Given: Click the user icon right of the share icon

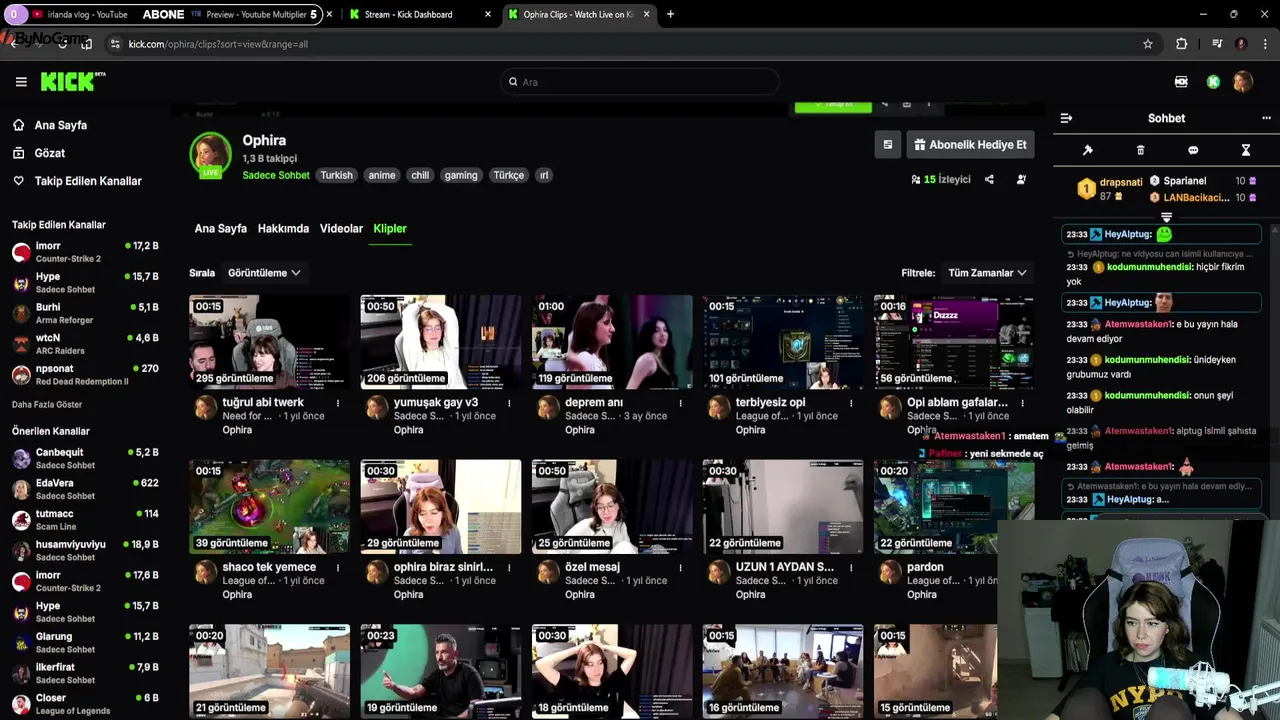Looking at the screenshot, I should pyautogui.click(x=1021, y=180).
